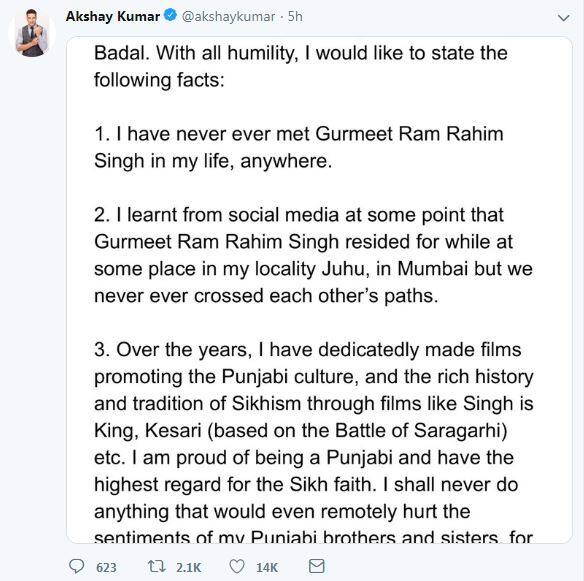View the 623 replies count
The height and width of the screenshot is (581, 584).
(x=106, y=567)
